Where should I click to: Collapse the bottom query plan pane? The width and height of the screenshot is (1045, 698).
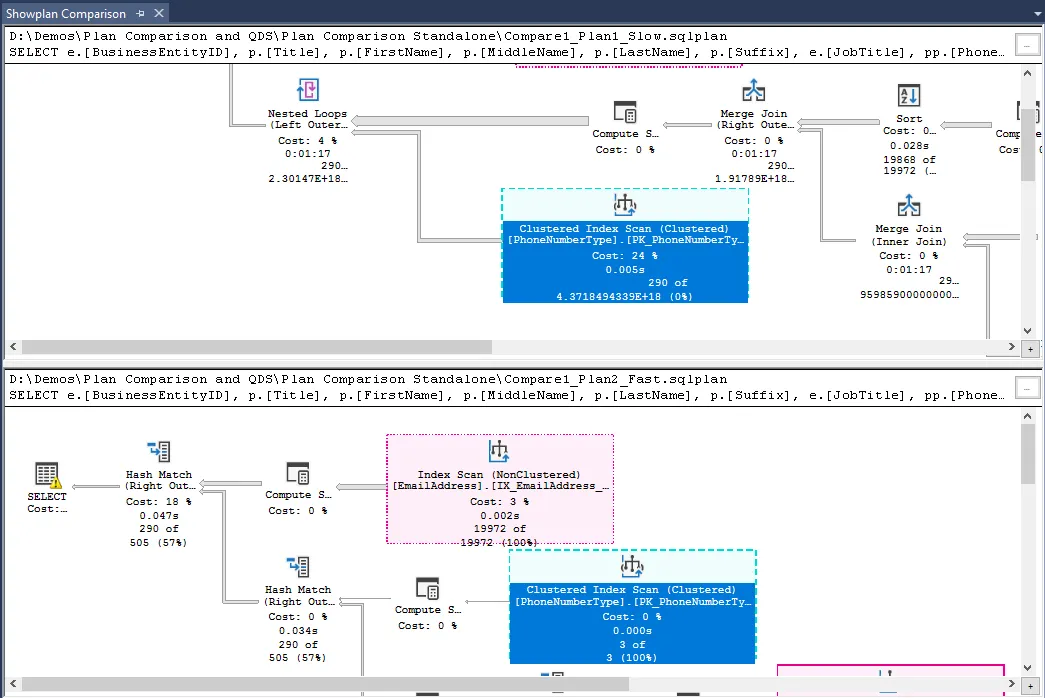(1030, 388)
